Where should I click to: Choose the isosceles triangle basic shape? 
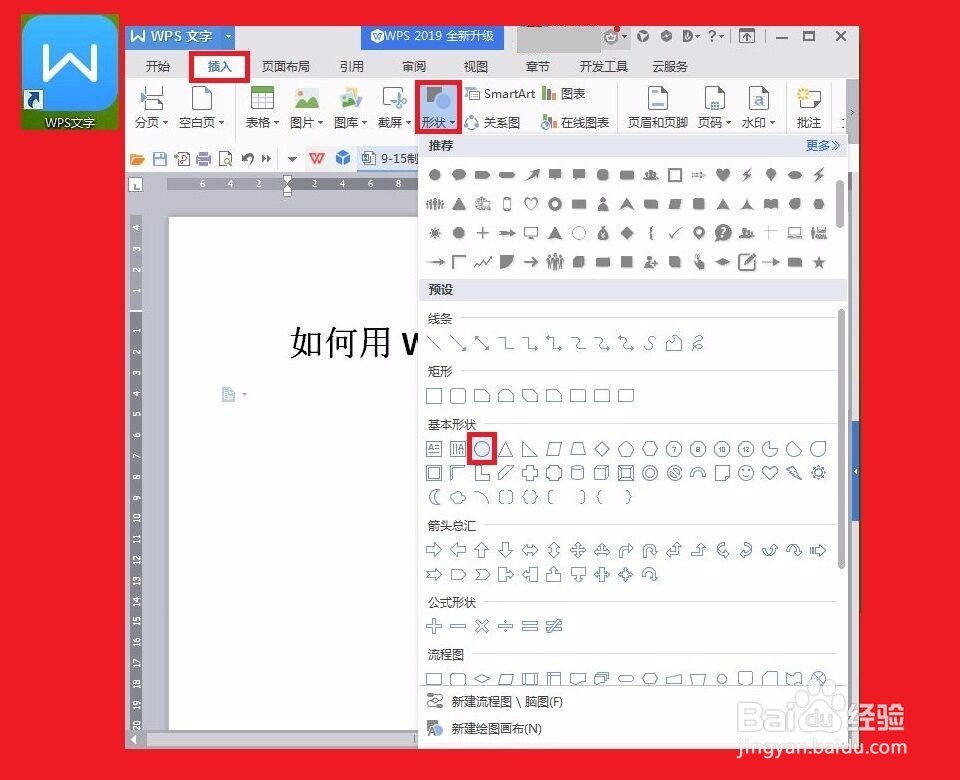click(x=506, y=449)
